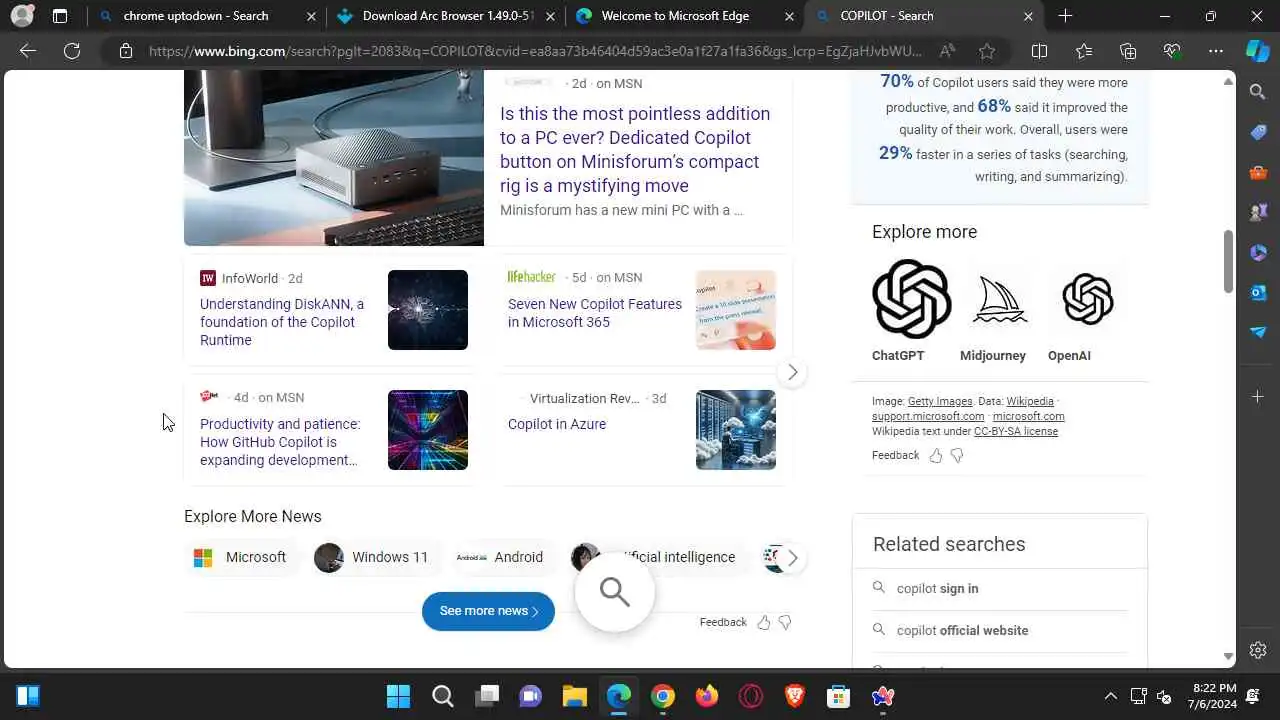Open split screen icon in toolbar
Viewport: 1280px width, 720px height.
[1039, 51]
